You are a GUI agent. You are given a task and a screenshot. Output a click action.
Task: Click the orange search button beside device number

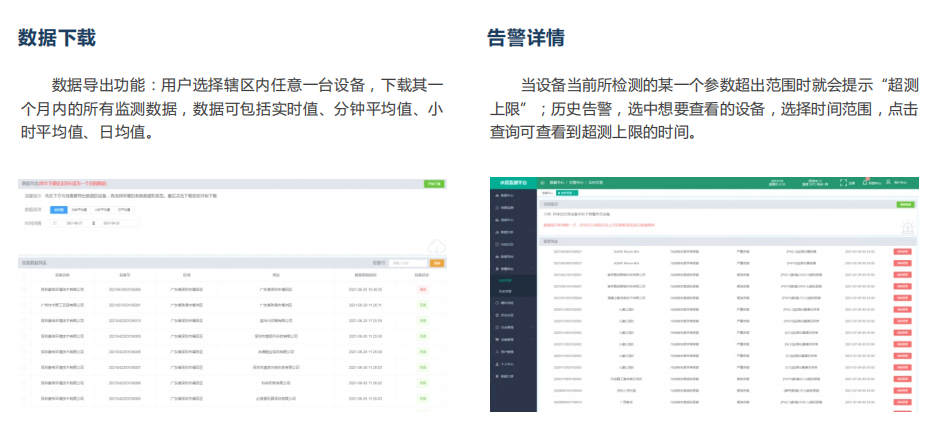pos(436,262)
